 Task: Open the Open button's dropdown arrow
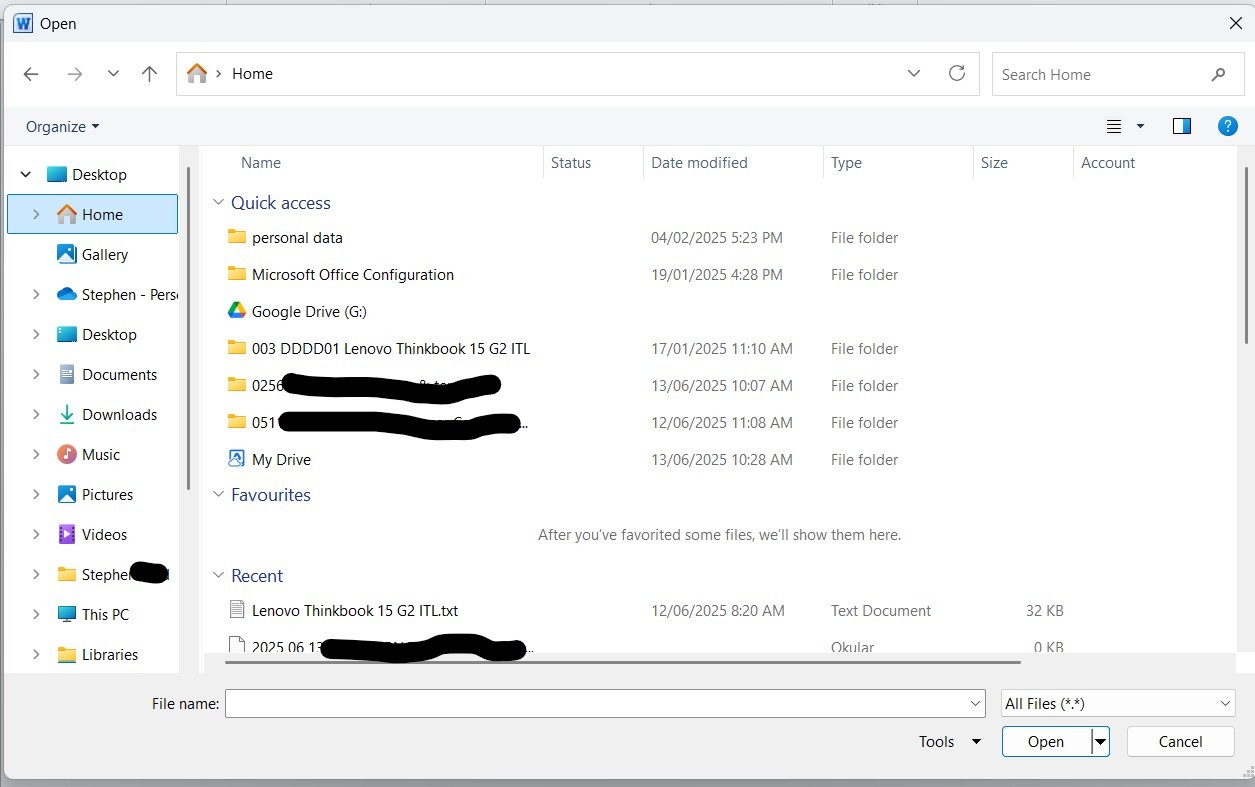[x=1098, y=741]
